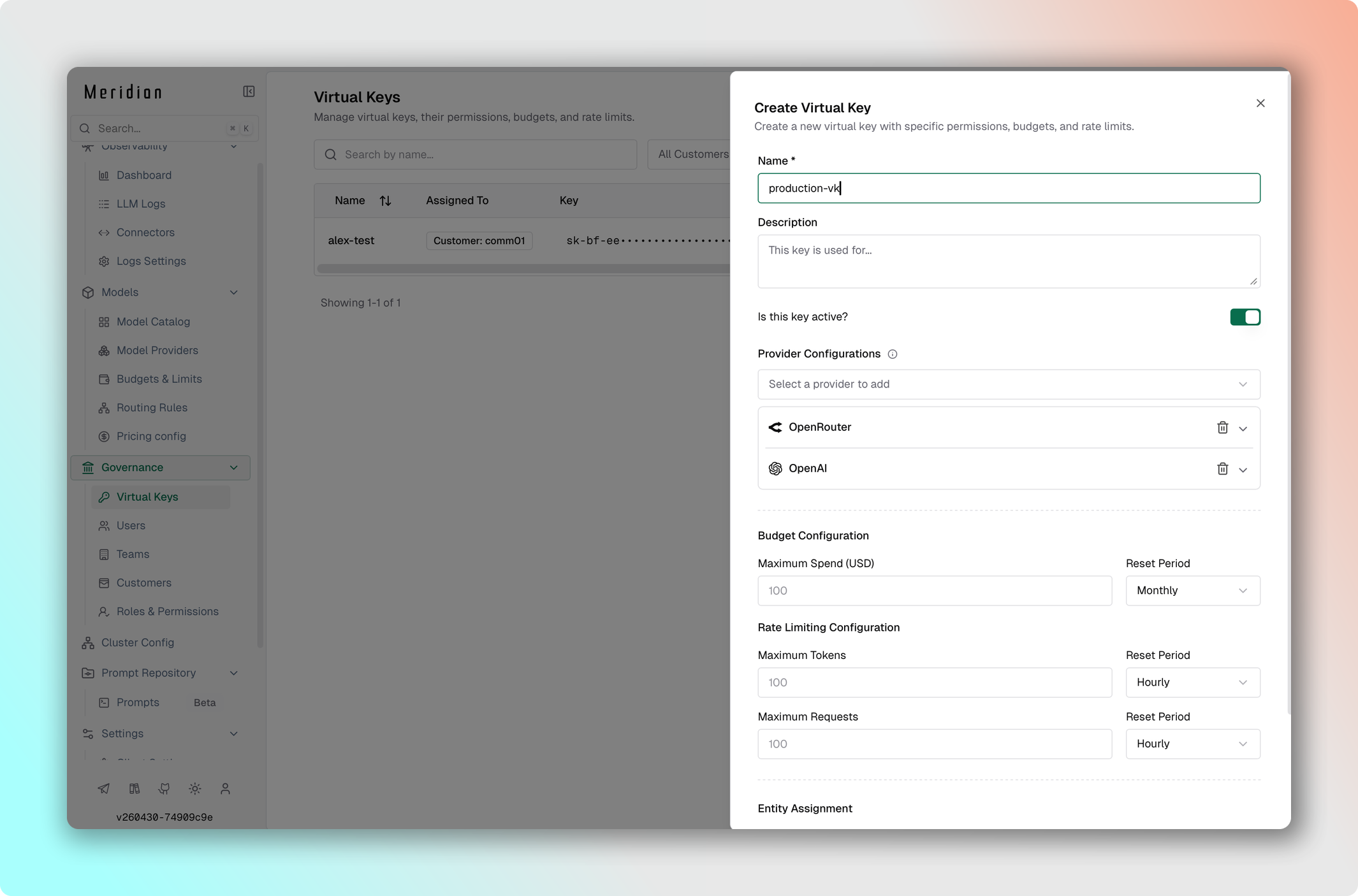Open Budgets & Limits page
Screen dimensions: 1358x896
[x=159, y=379]
